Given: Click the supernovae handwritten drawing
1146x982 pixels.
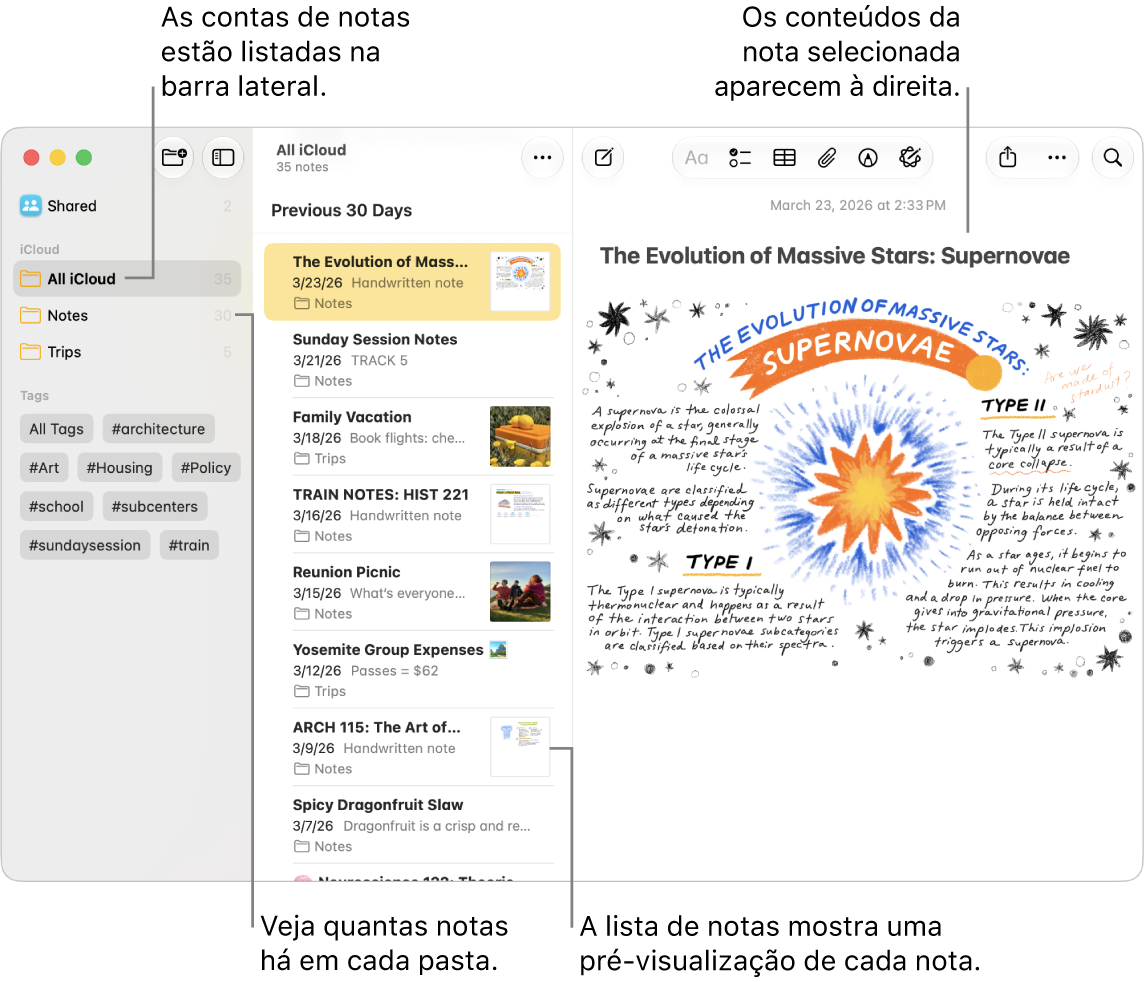Looking at the screenshot, I should point(859,486).
